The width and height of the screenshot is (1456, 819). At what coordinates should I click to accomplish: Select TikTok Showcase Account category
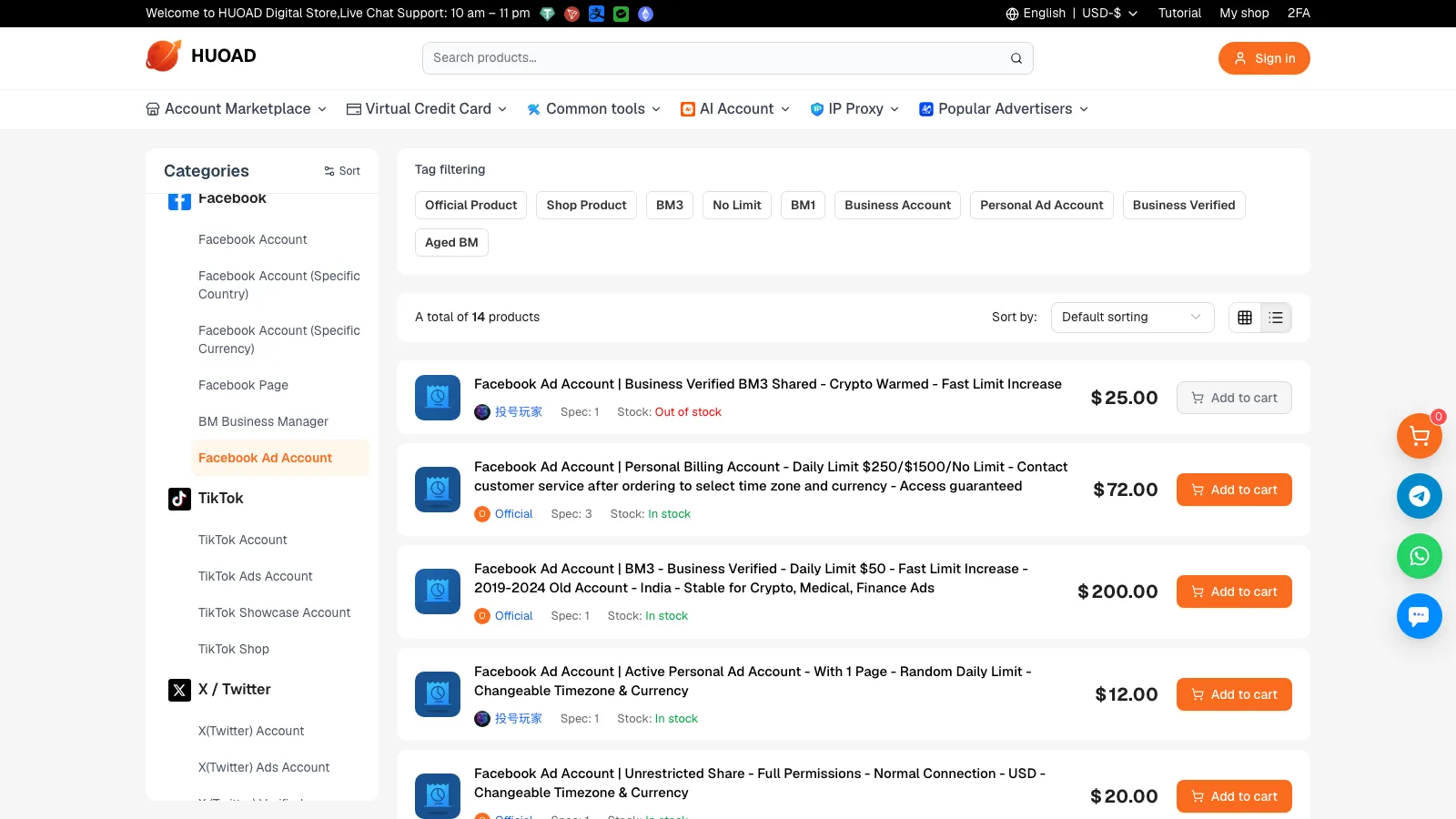[x=274, y=613]
